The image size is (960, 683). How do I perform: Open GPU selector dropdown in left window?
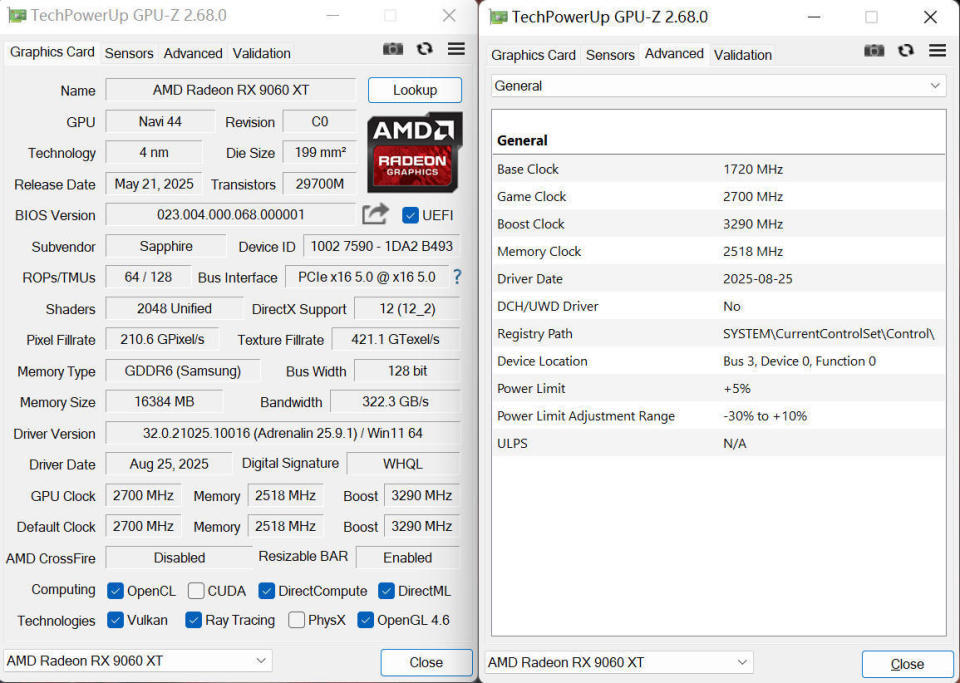(x=137, y=661)
